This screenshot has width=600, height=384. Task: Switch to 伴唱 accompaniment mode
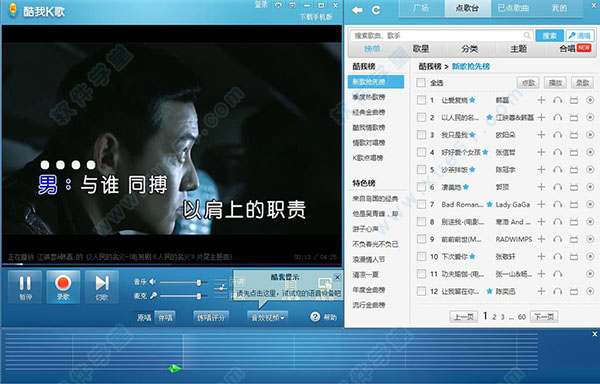(165, 317)
